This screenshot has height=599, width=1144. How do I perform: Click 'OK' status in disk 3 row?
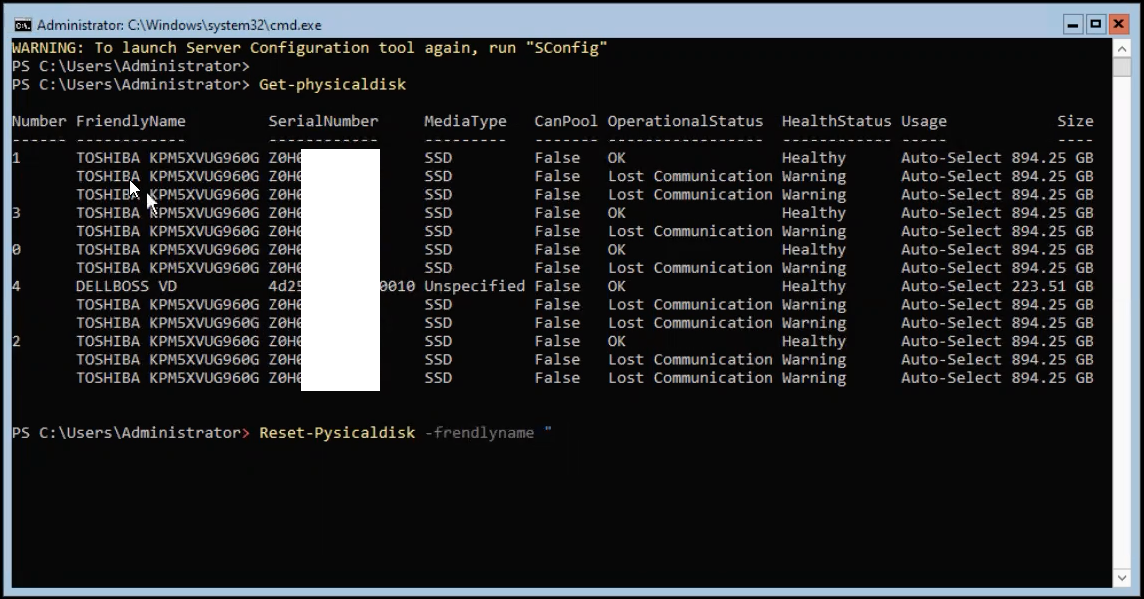[617, 213]
